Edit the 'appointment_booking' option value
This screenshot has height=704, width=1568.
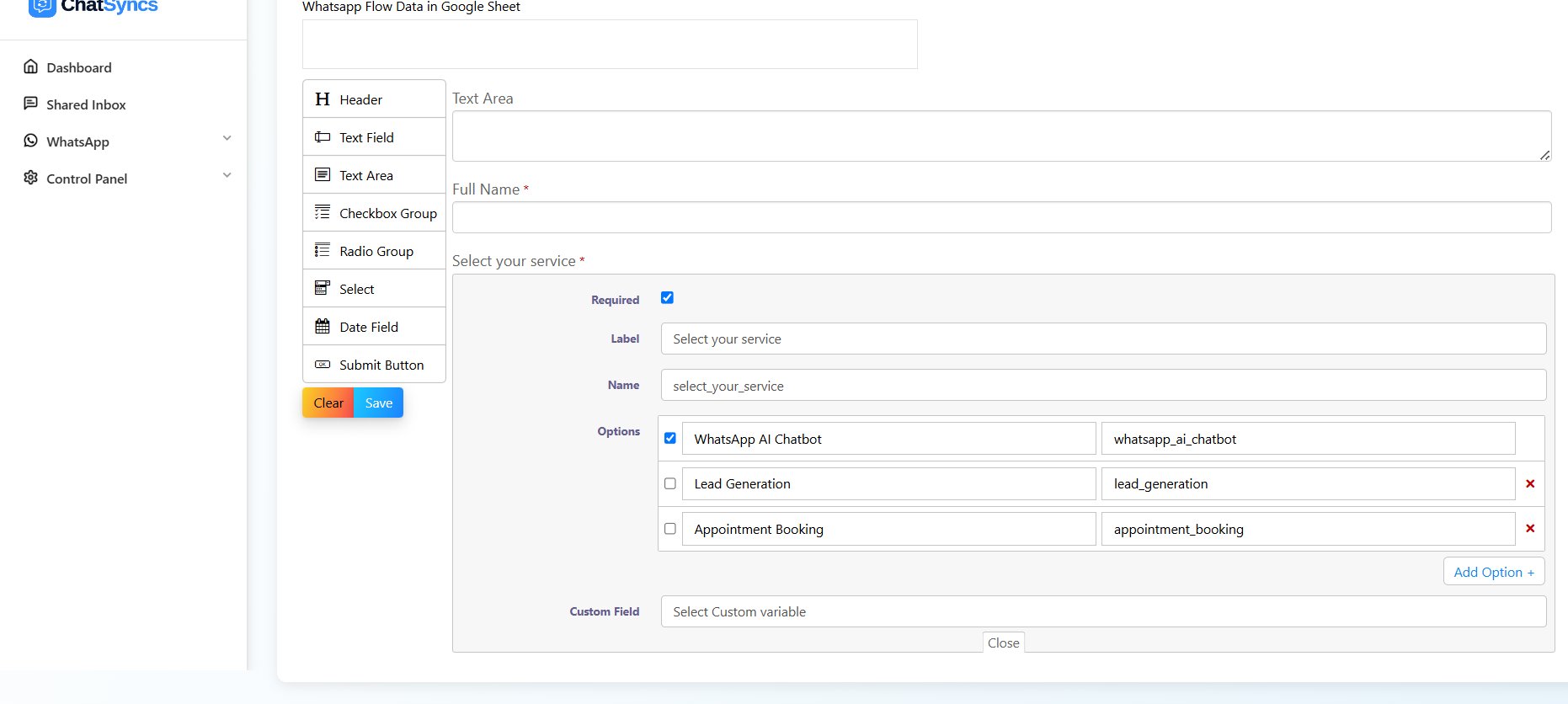click(1309, 529)
